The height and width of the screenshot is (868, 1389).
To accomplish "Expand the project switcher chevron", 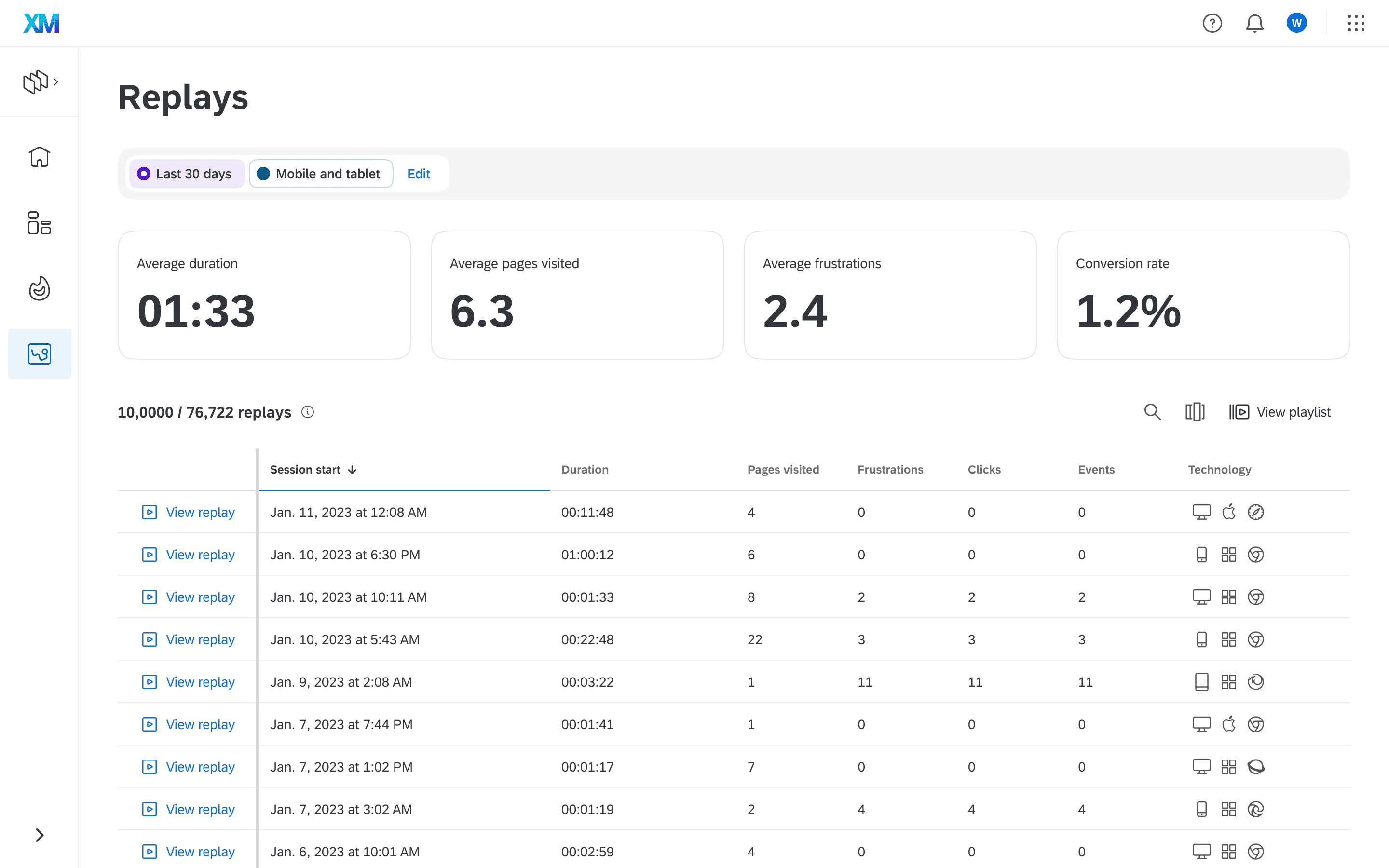I will point(55,82).
